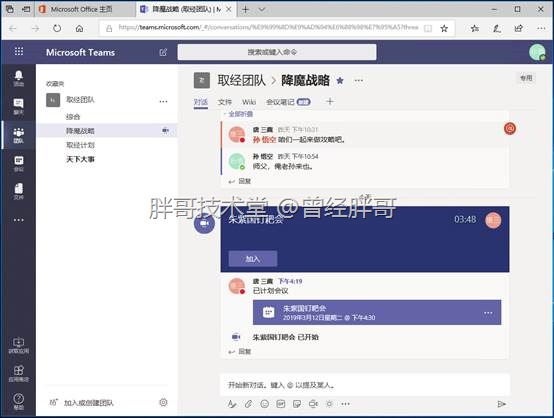
Task: Send the message with arrow icon
Action: (501, 404)
